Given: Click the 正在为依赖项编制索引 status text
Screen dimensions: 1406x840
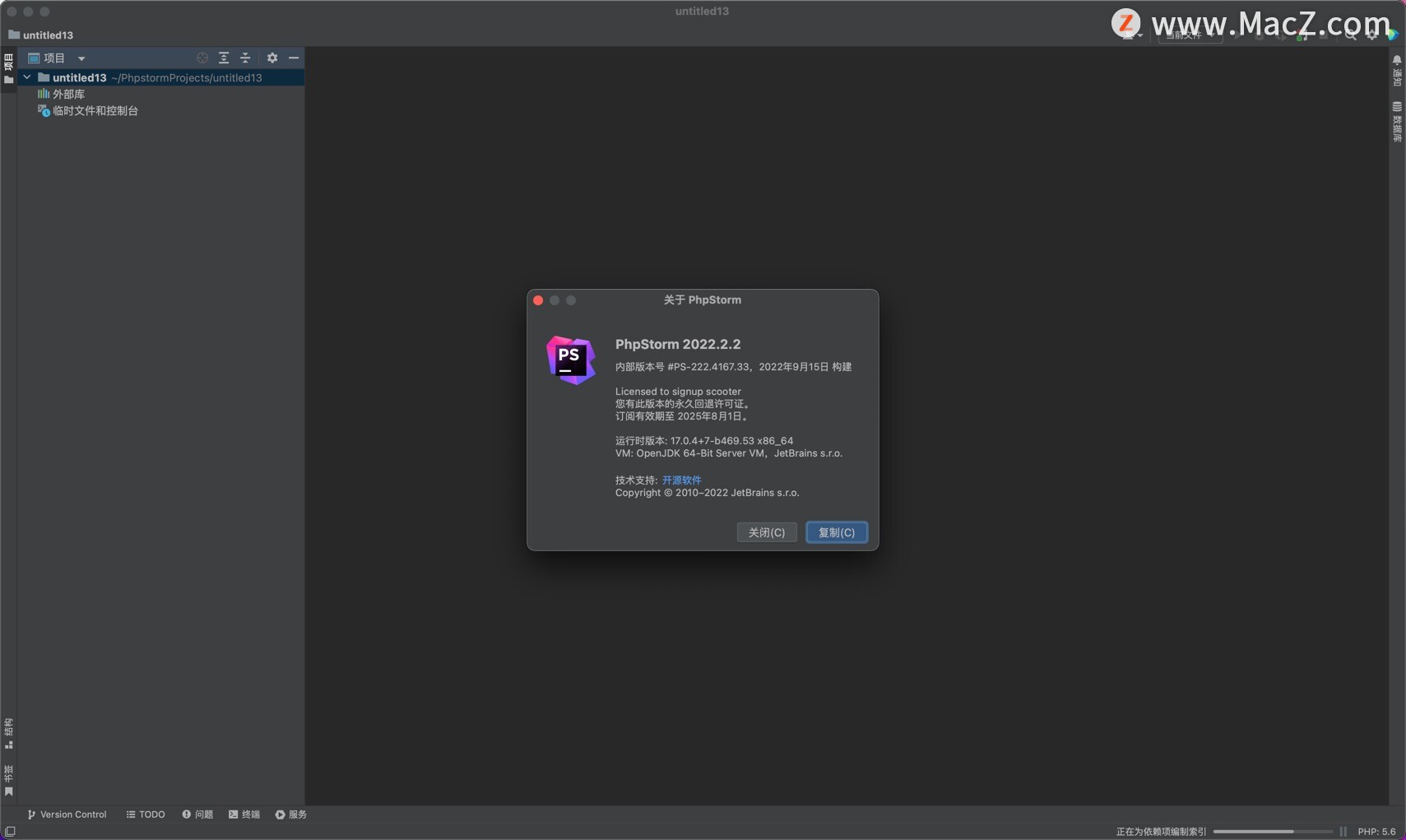Looking at the screenshot, I should coord(1161,832).
